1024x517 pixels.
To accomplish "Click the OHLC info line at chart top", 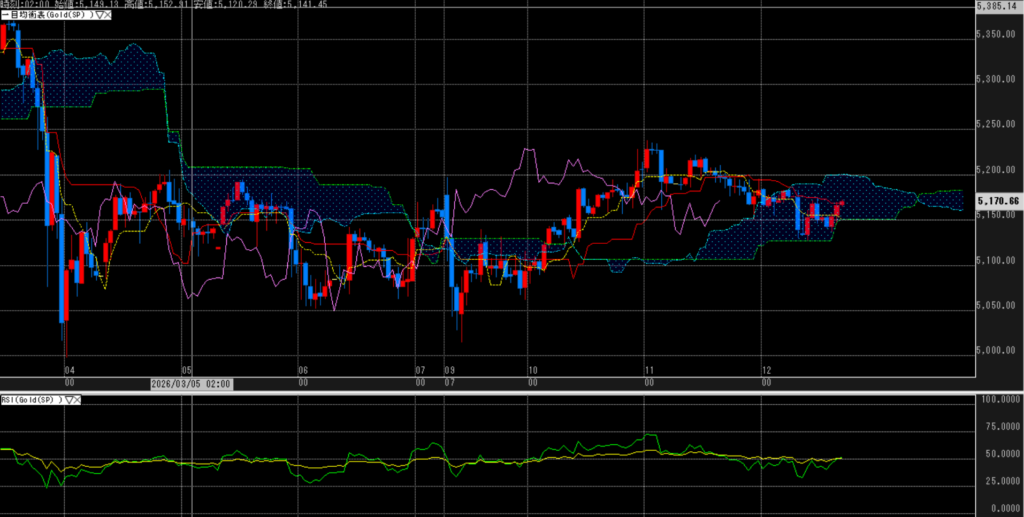I will 140,5.
